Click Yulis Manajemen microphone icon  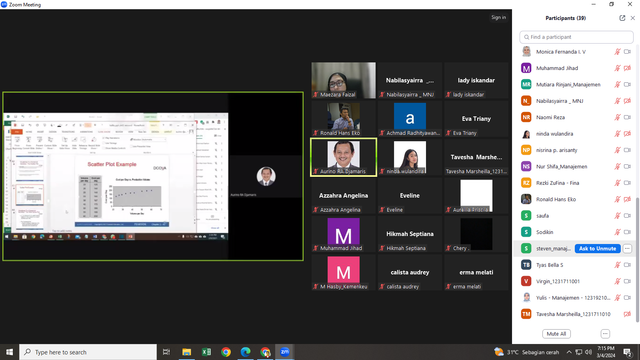point(618,298)
